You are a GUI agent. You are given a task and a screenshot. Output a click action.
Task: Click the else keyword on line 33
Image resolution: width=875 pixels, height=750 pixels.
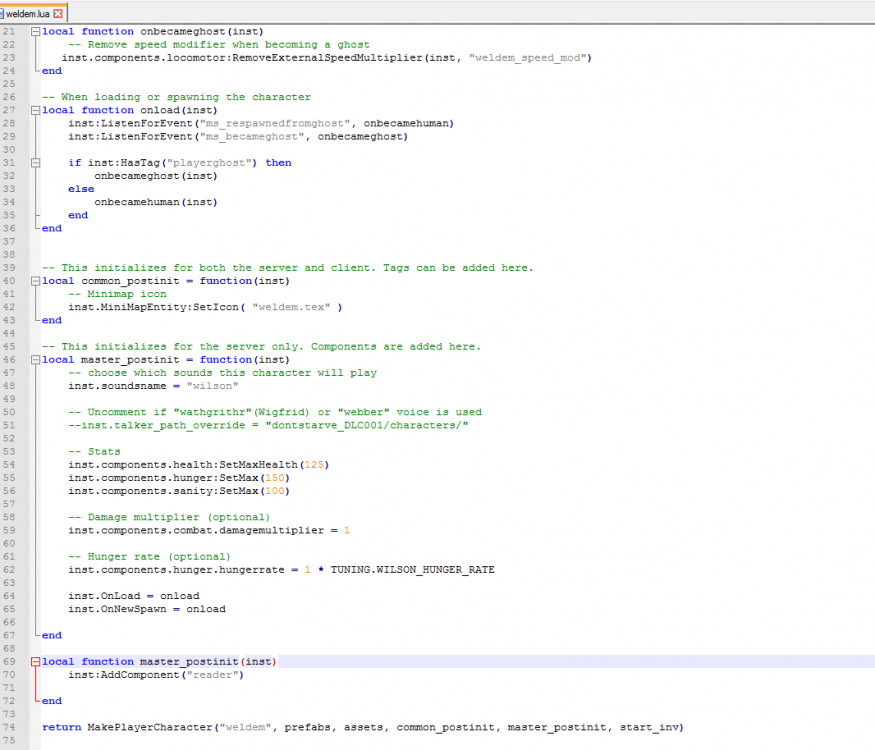[81, 189]
